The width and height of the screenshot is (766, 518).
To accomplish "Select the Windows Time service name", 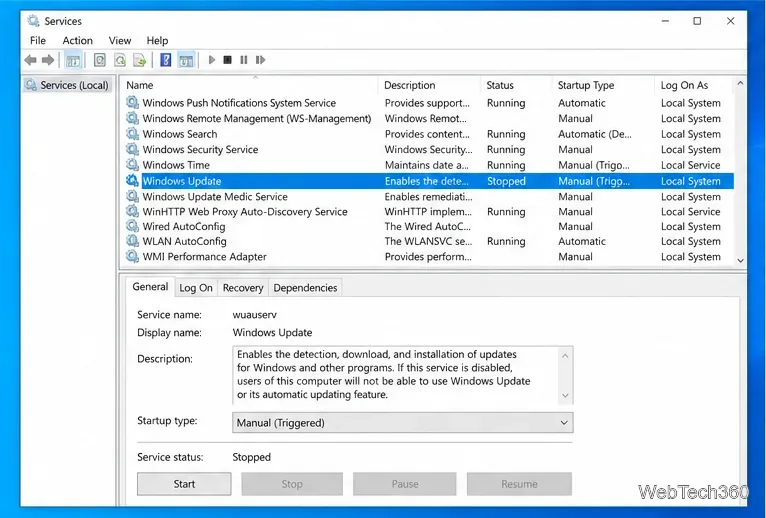I will (x=176, y=165).
